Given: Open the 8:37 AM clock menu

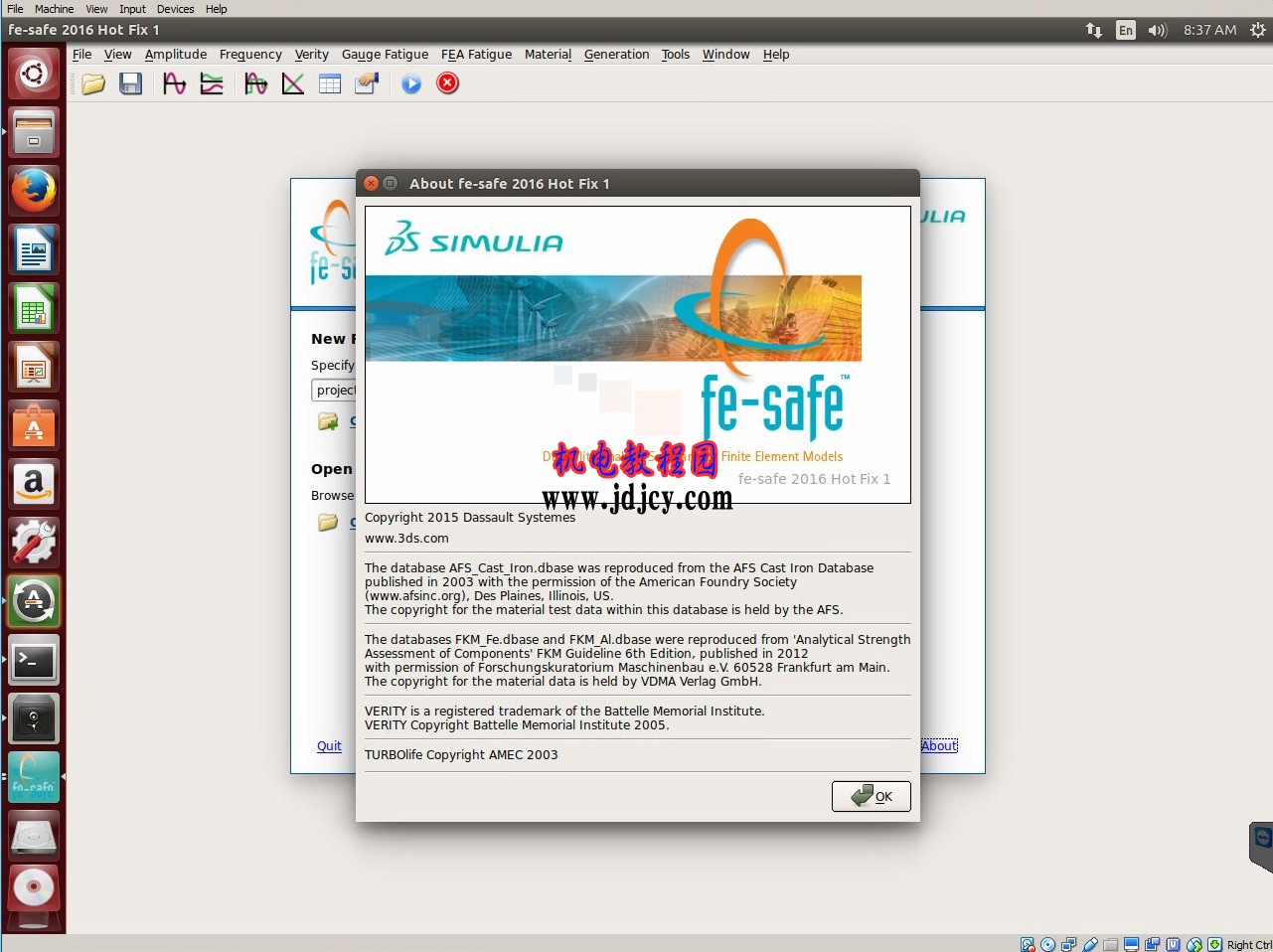Looking at the screenshot, I should point(1209,30).
